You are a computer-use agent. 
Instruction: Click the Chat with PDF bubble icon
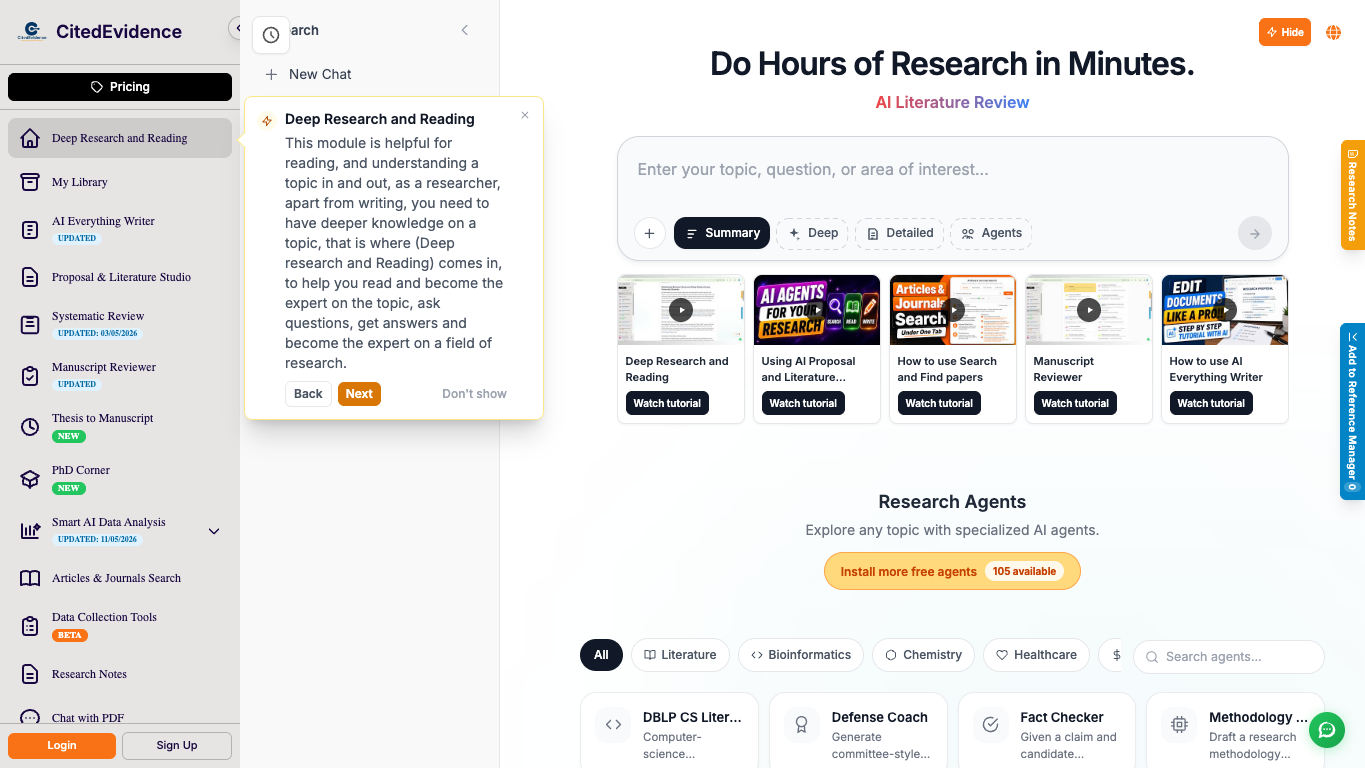point(30,717)
